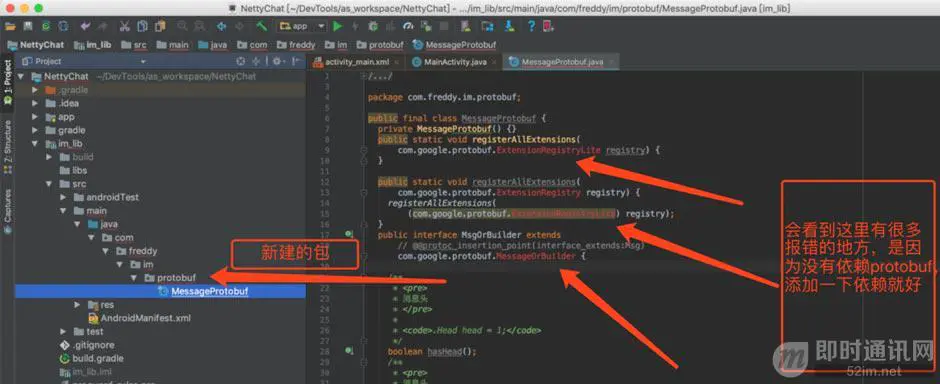This screenshot has width=940, height=384.
Task: Click the Cut scissors icon
Action: [x=125, y=26]
